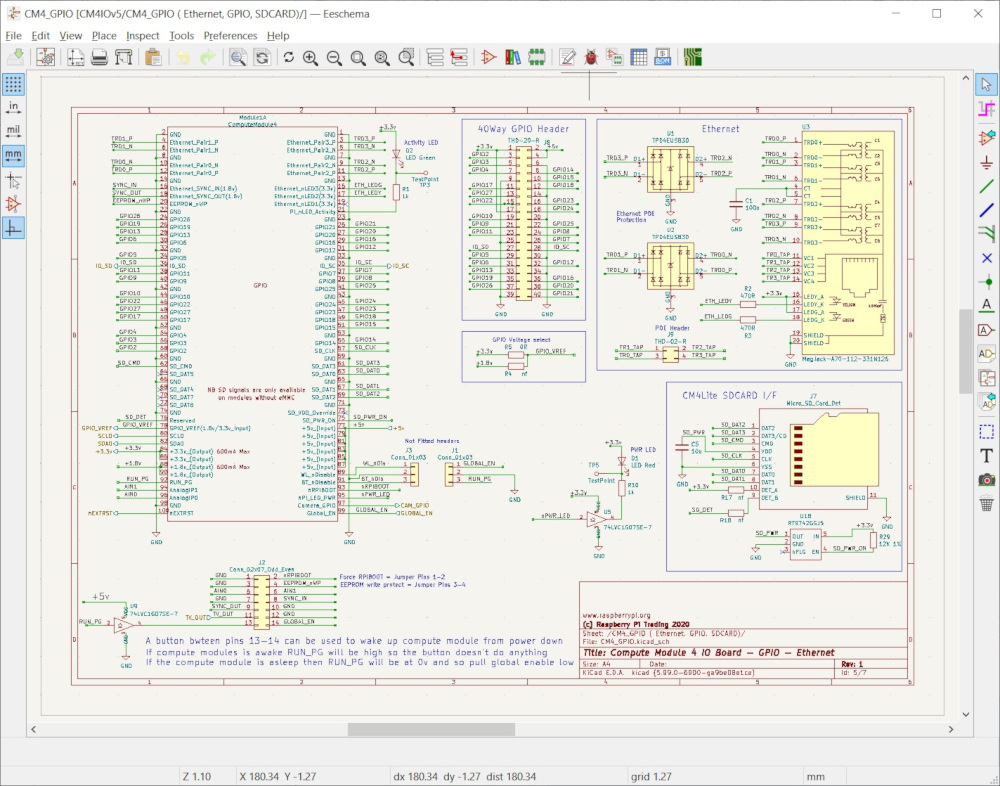1000x786 pixels.
Task: Click Zoom to Fit button
Action: coord(357,57)
